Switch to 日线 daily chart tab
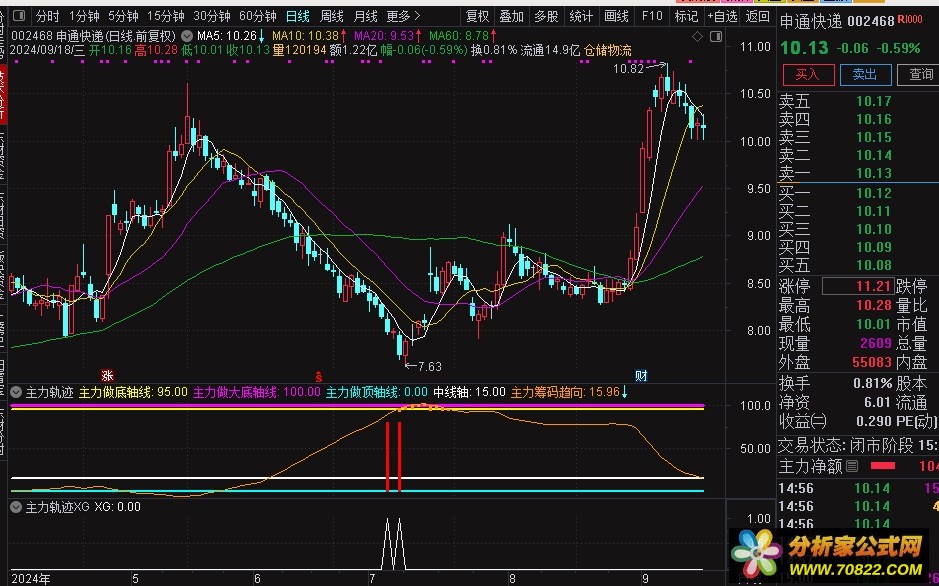The height and width of the screenshot is (586, 939). click(298, 16)
